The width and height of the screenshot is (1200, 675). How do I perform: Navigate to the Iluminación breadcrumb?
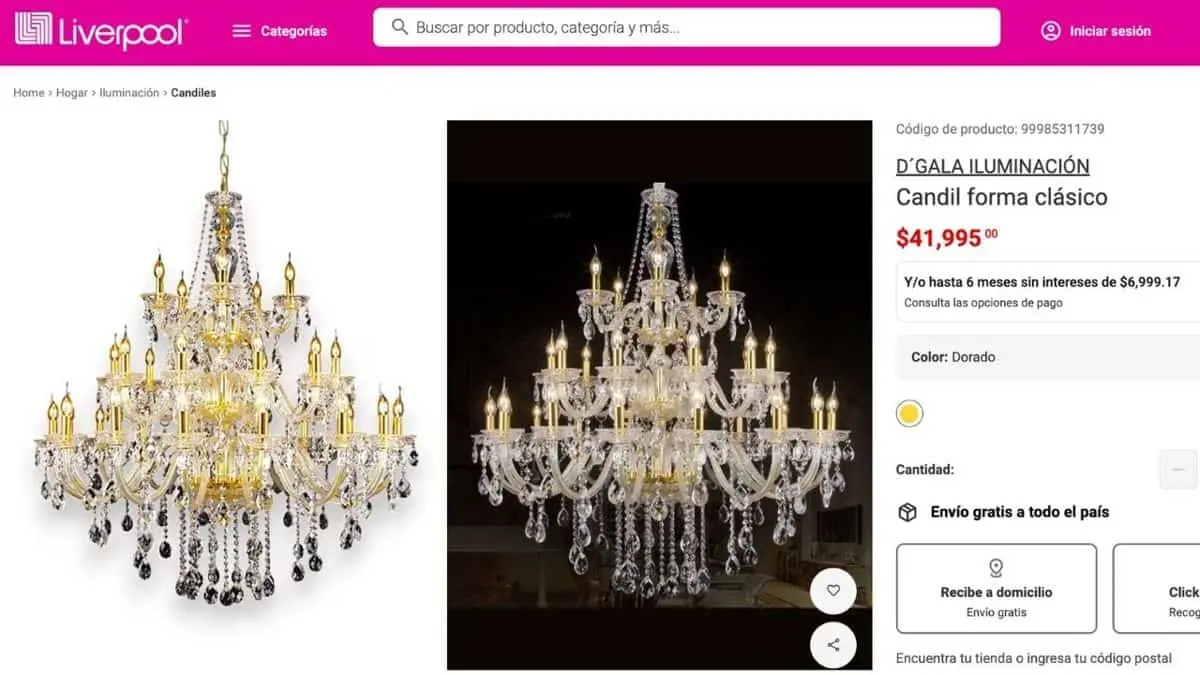coord(129,93)
